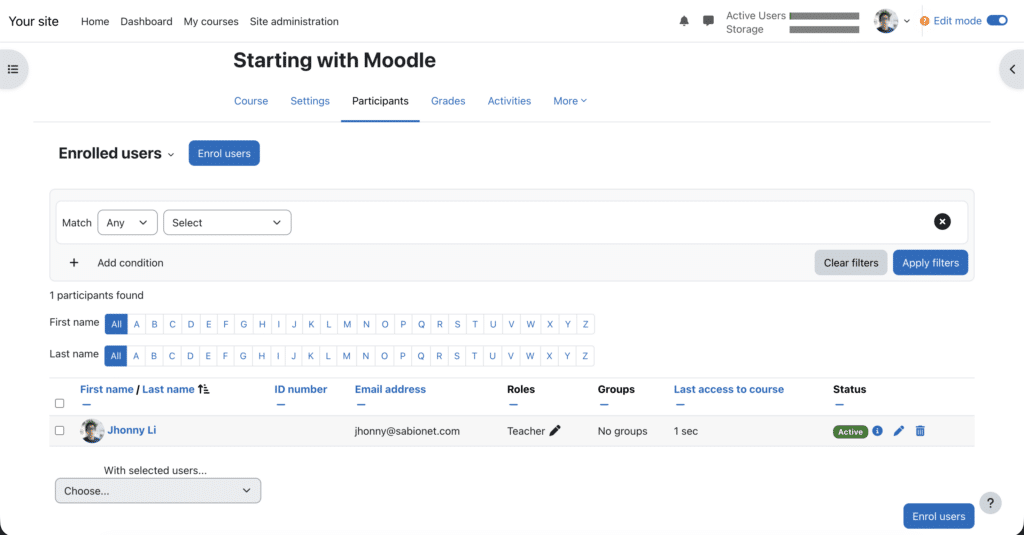Filter First name by letter J
Viewport: 1024px width, 535px height.
pyautogui.click(x=294, y=324)
